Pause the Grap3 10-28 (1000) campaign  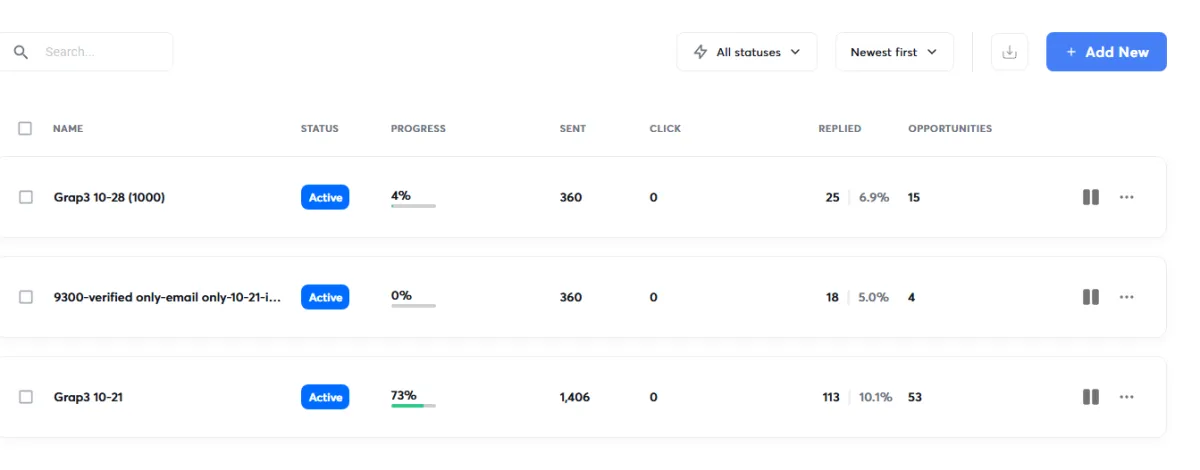point(1091,197)
